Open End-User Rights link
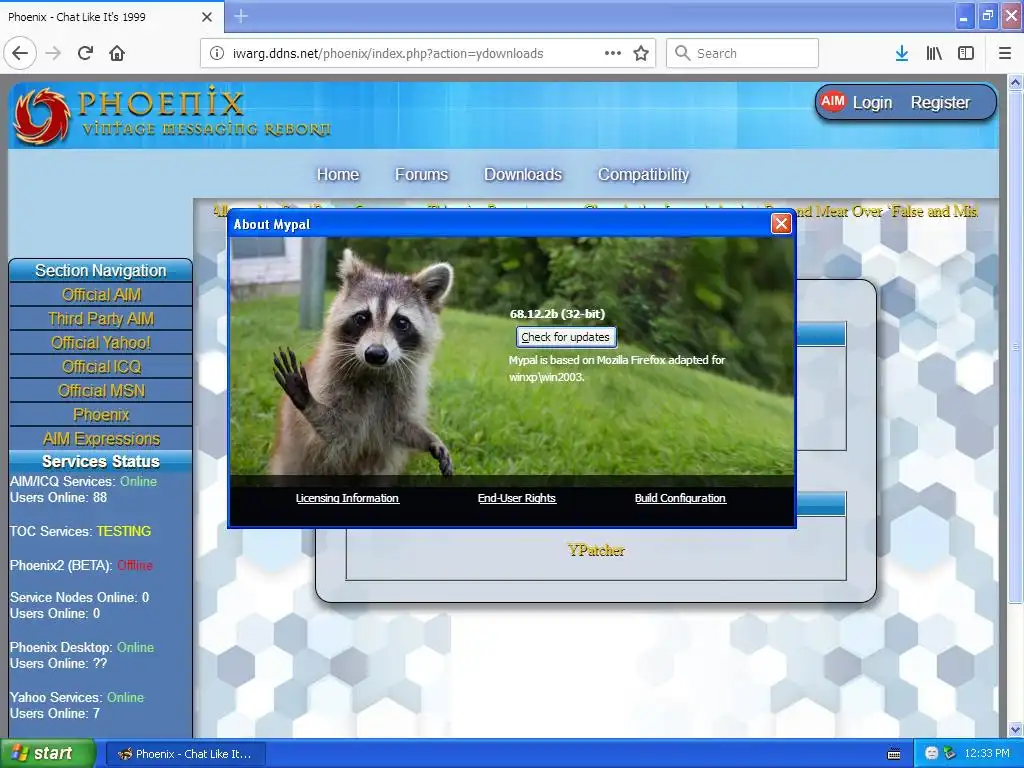The width and height of the screenshot is (1024, 768). tap(517, 498)
